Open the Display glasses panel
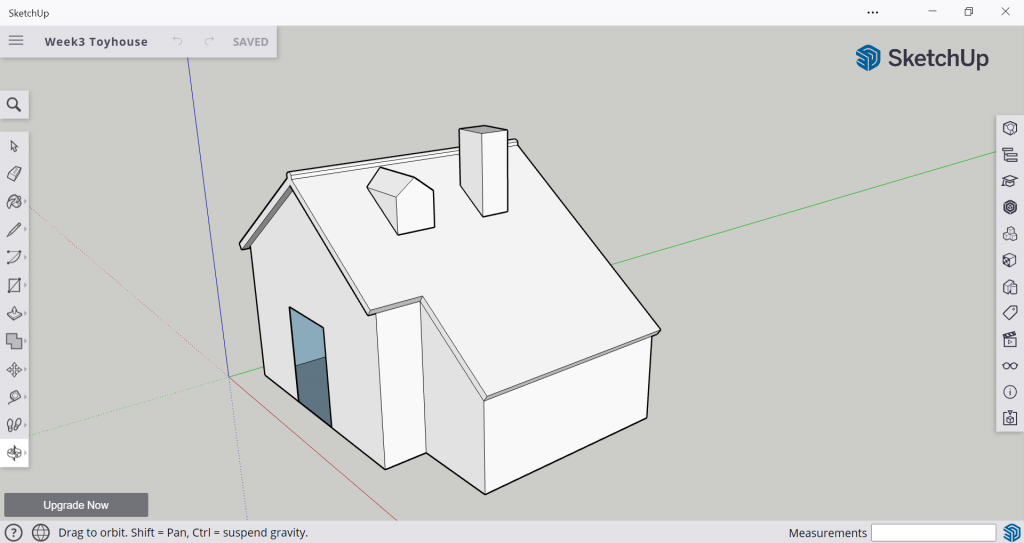This screenshot has width=1024, height=543. (1010, 366)
